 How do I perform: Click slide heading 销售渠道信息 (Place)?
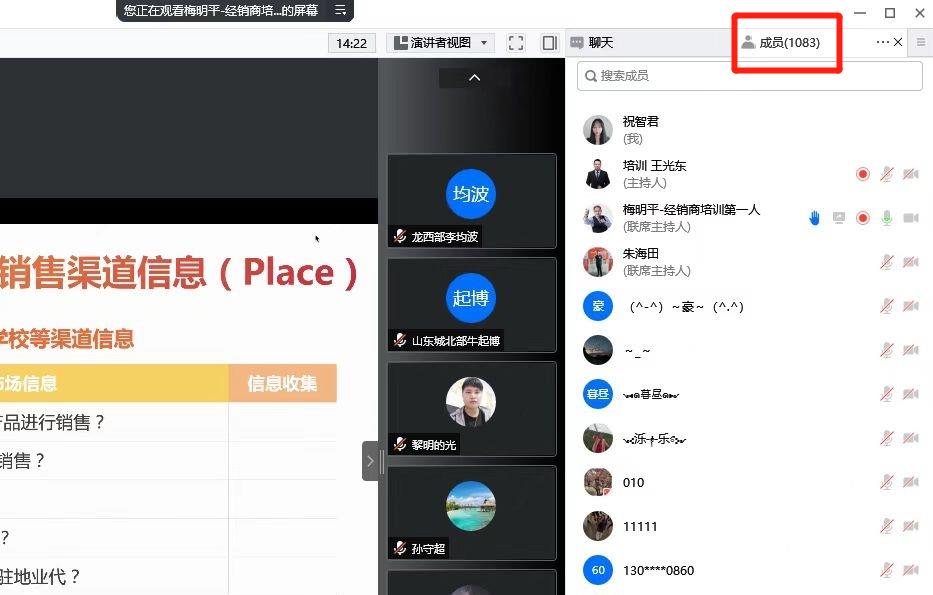(x=178, y=273)
